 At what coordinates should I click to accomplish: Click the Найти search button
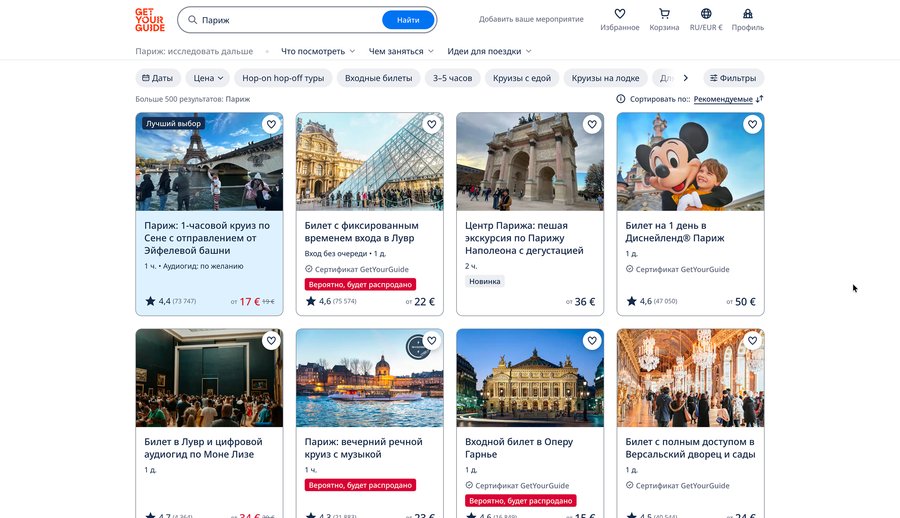coord(408,20)
